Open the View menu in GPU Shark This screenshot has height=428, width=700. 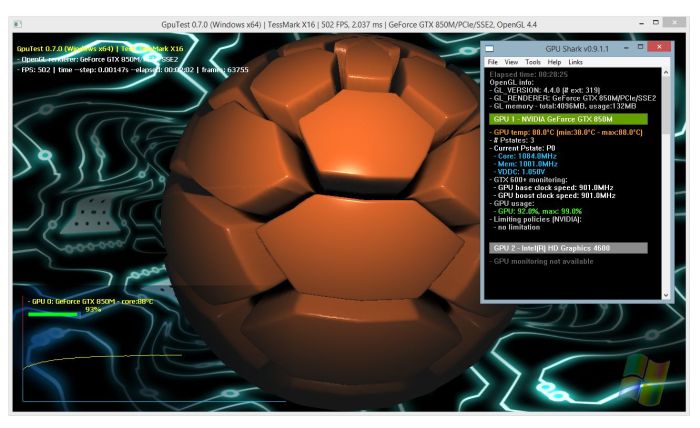511,62
